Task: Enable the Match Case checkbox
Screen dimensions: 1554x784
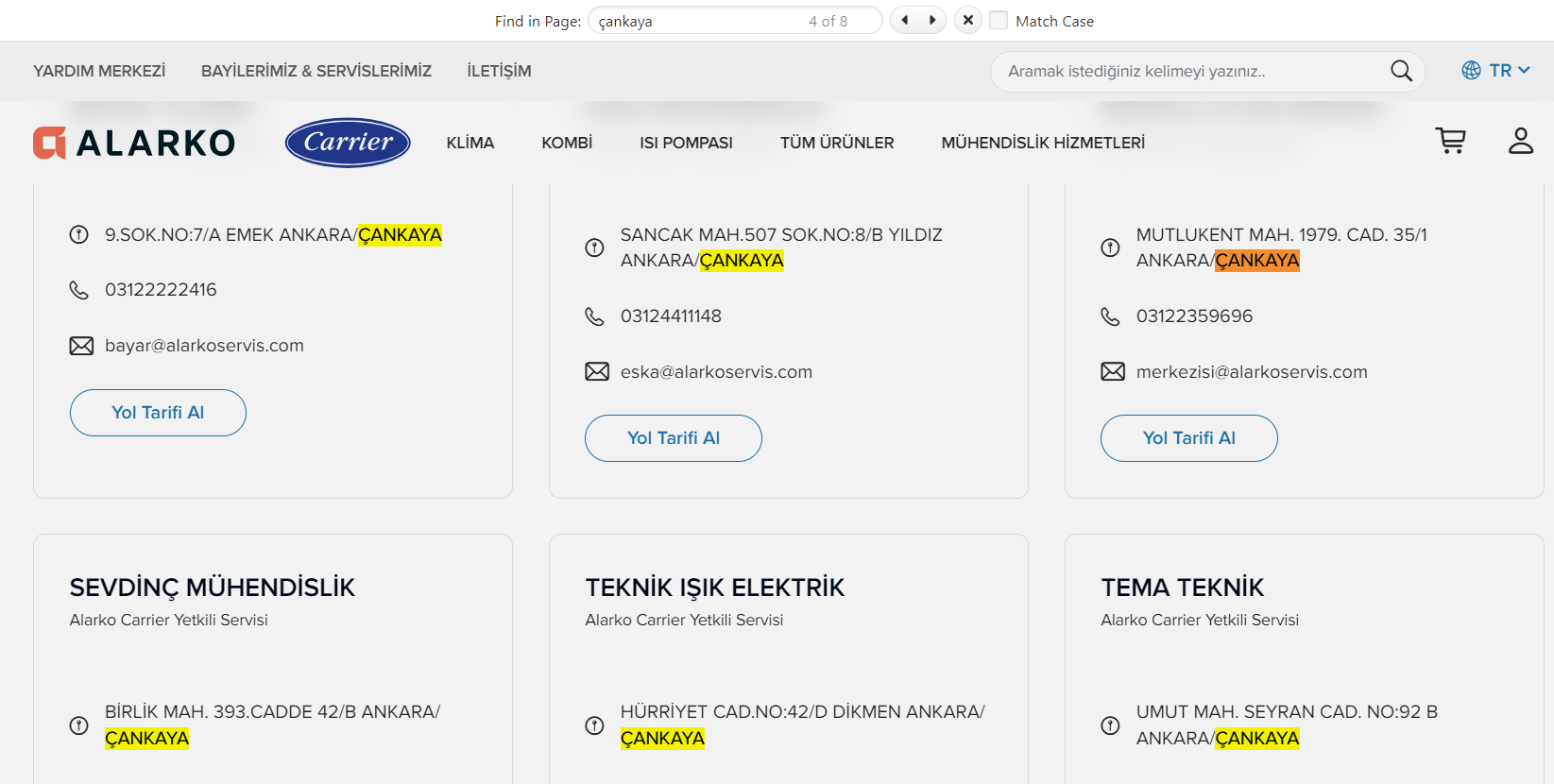Action: pyautogui.click(x=999, y=20)
